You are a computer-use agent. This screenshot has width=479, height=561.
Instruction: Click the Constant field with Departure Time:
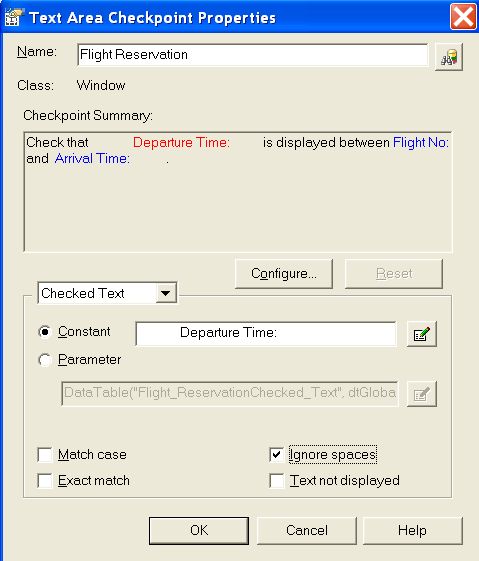(266, 333)
